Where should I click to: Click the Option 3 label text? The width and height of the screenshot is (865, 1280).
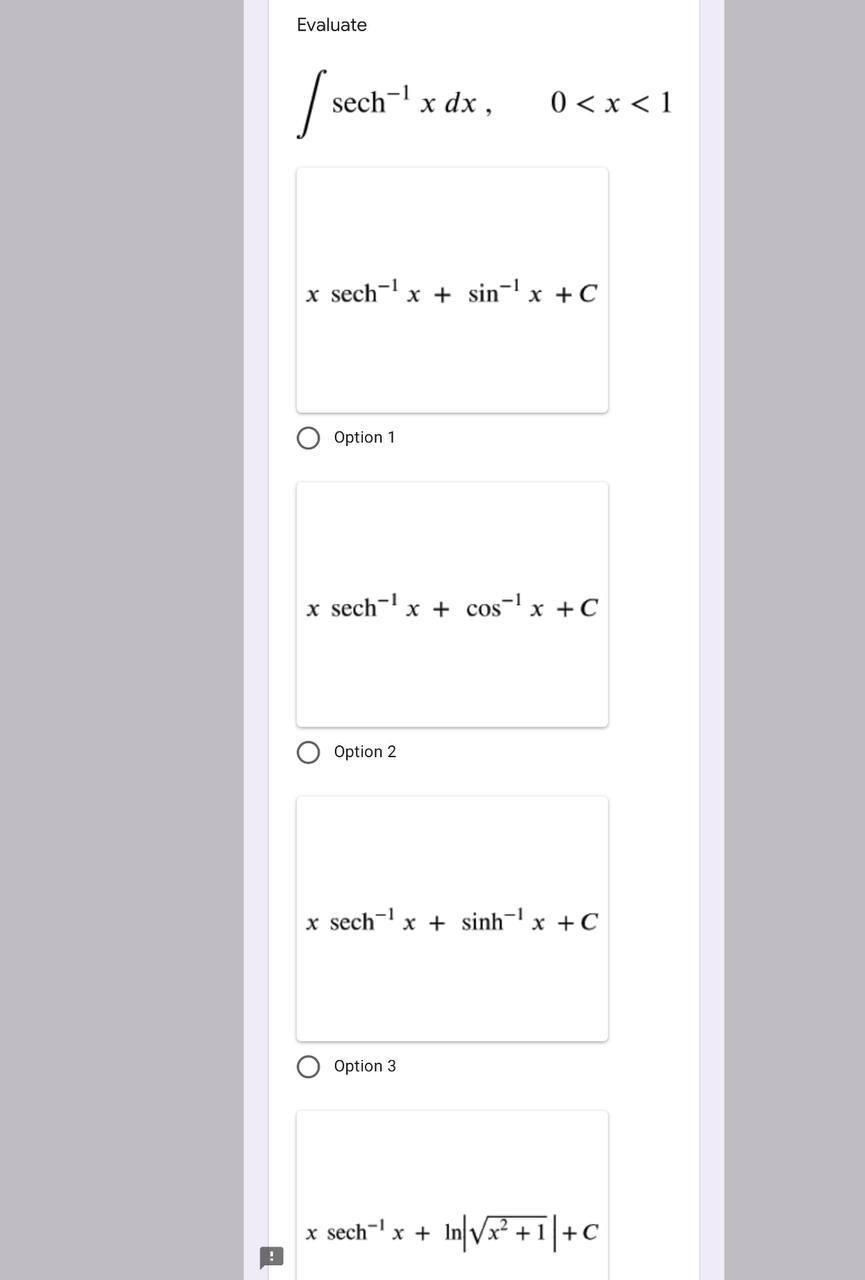click(364, 1066)
